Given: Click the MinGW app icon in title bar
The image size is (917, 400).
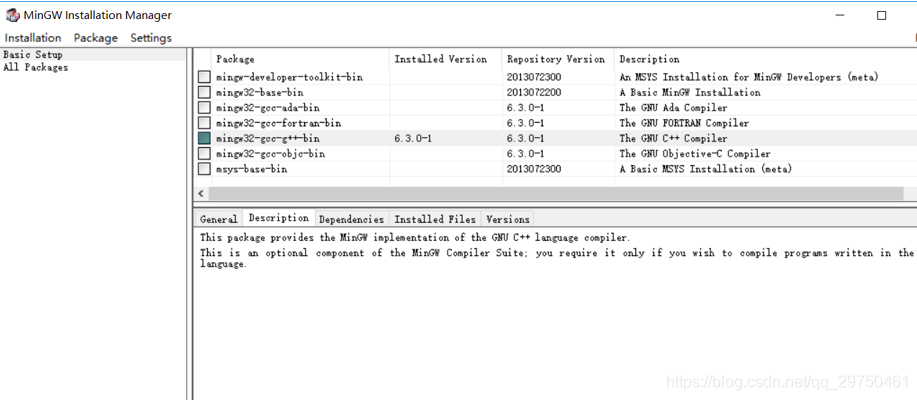Looking at the screenshot, I should pyautogui.click(x=12, y=15).
